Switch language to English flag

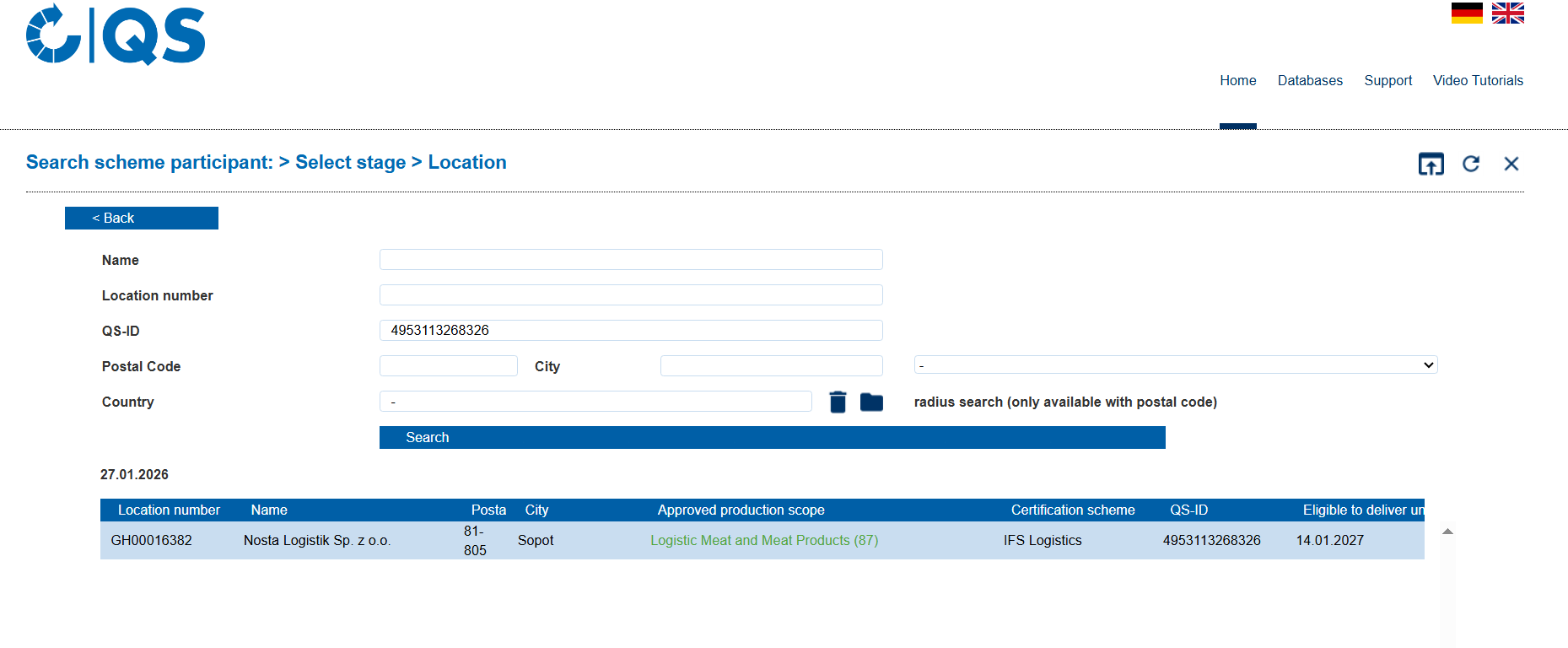pyautogui.click(x=1507, y=13)
